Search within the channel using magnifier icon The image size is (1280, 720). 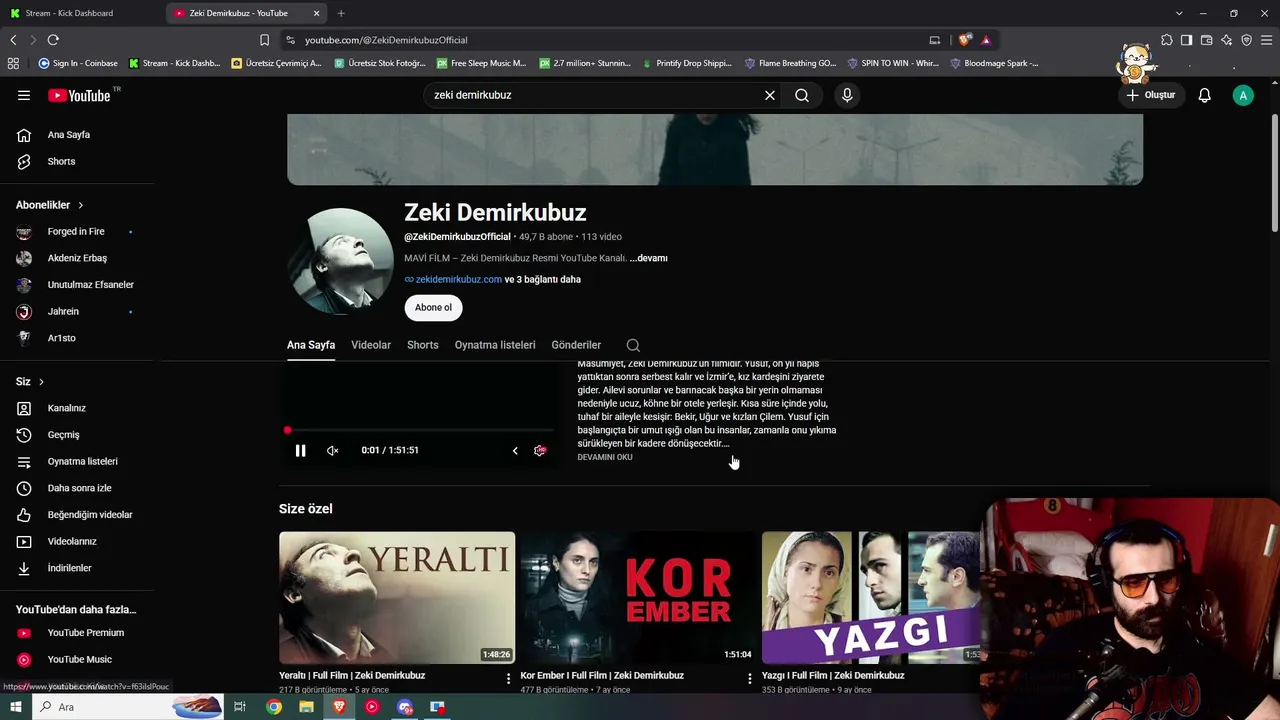(633, 345)
